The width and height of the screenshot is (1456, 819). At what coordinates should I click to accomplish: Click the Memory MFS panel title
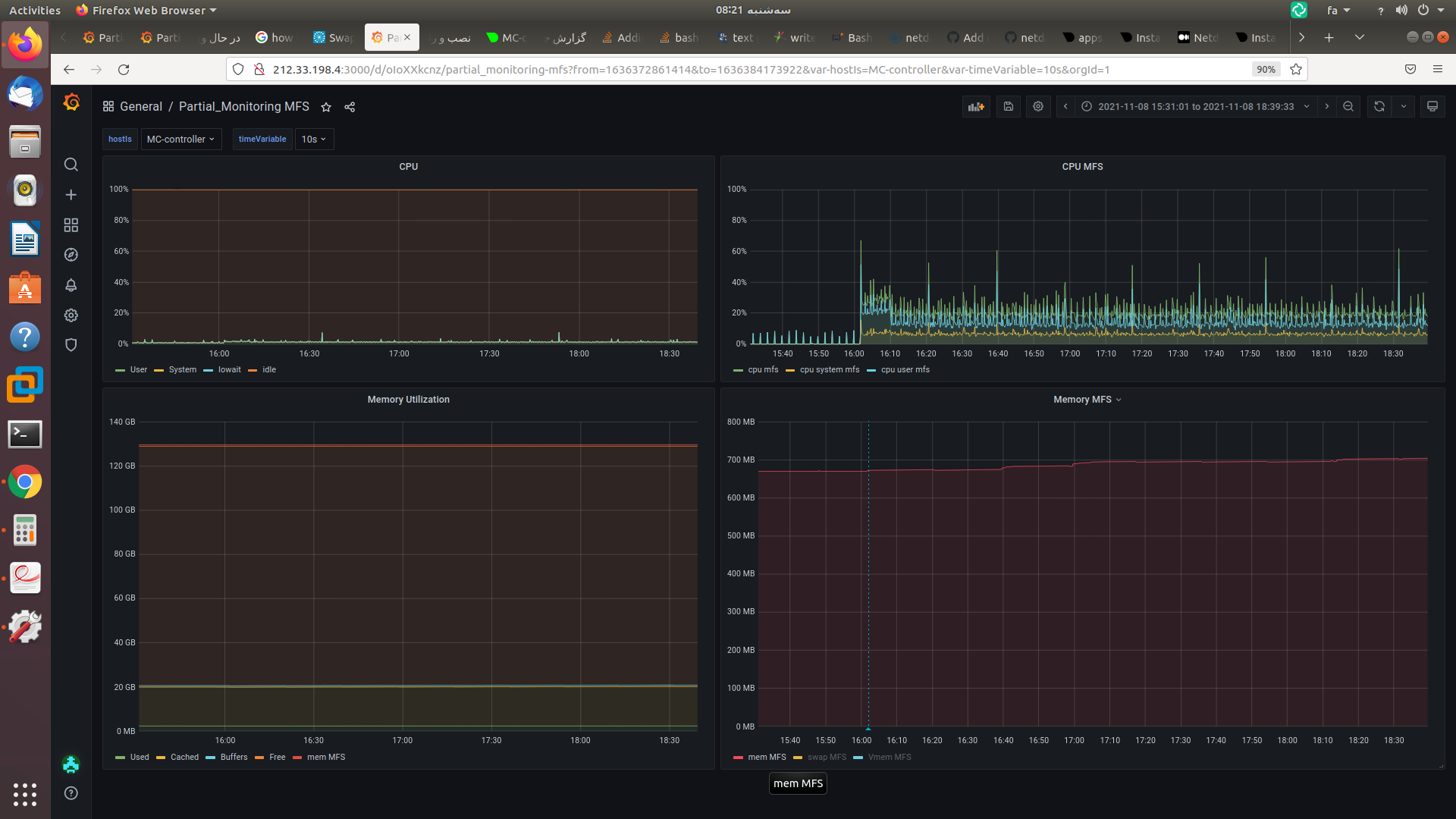(x=1082, y=400)
